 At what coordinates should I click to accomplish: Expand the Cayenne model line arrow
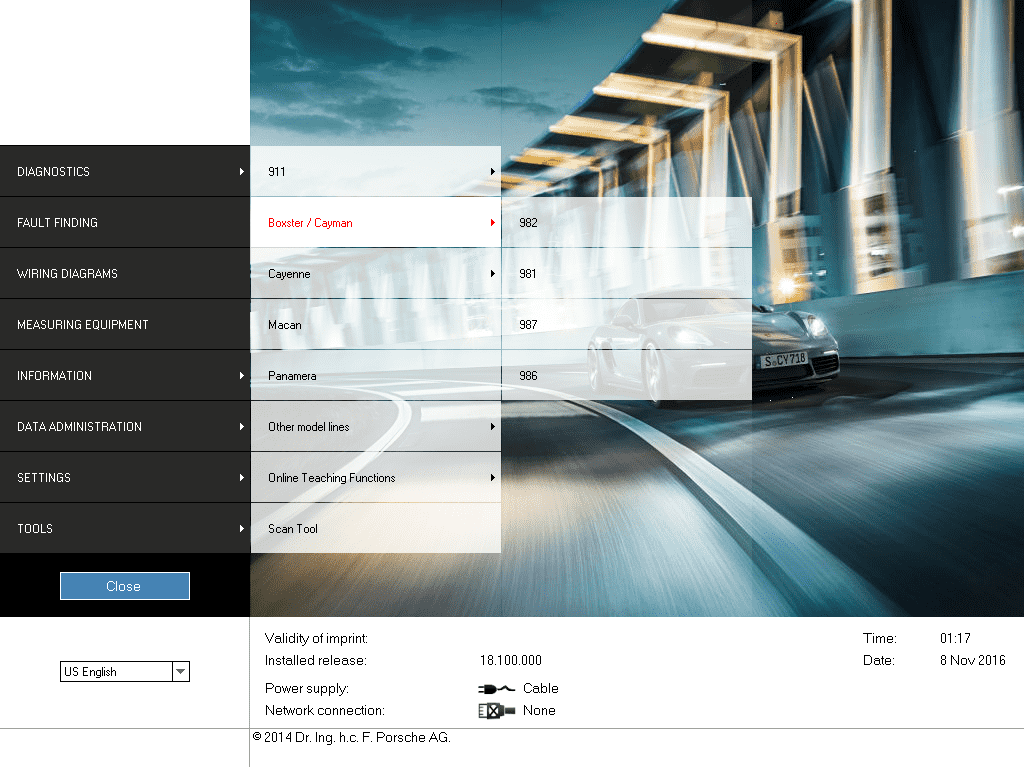click(x=493, y=274)
